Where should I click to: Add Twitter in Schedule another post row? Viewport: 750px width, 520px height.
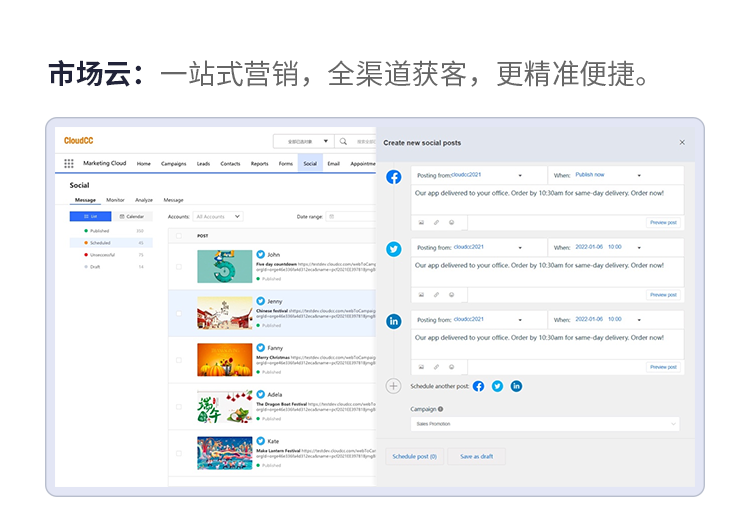tap(497, 386)
